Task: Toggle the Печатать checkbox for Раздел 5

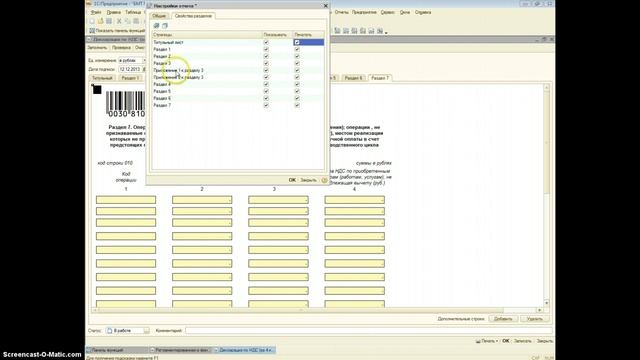Action: tap(297, 91)
